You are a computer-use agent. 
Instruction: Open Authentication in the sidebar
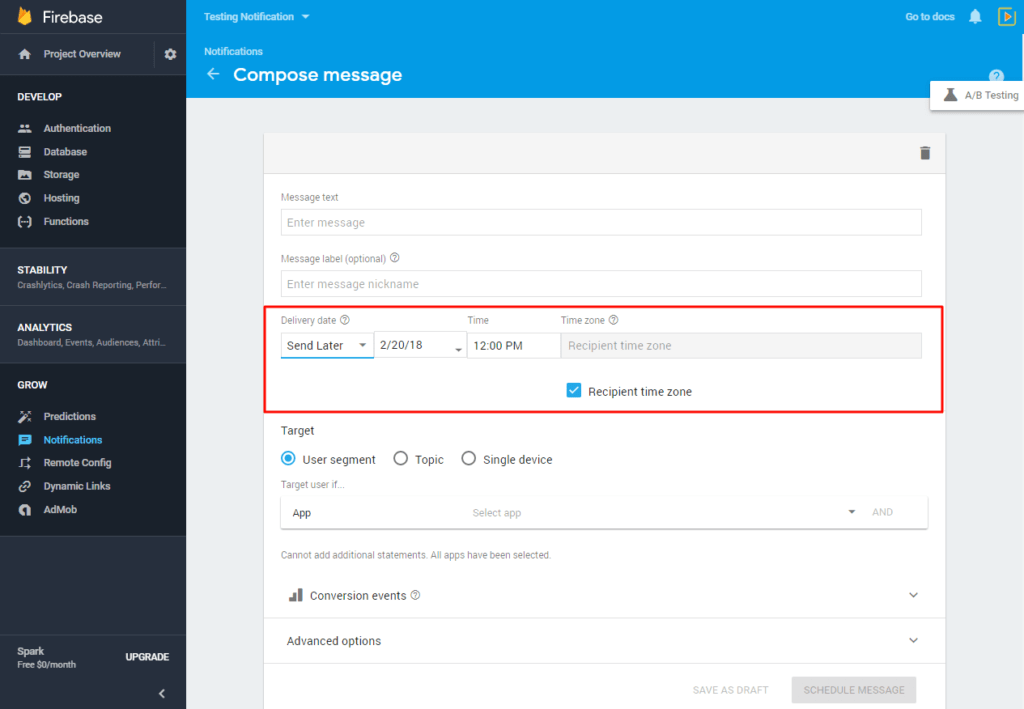click(x=77, y=129)
